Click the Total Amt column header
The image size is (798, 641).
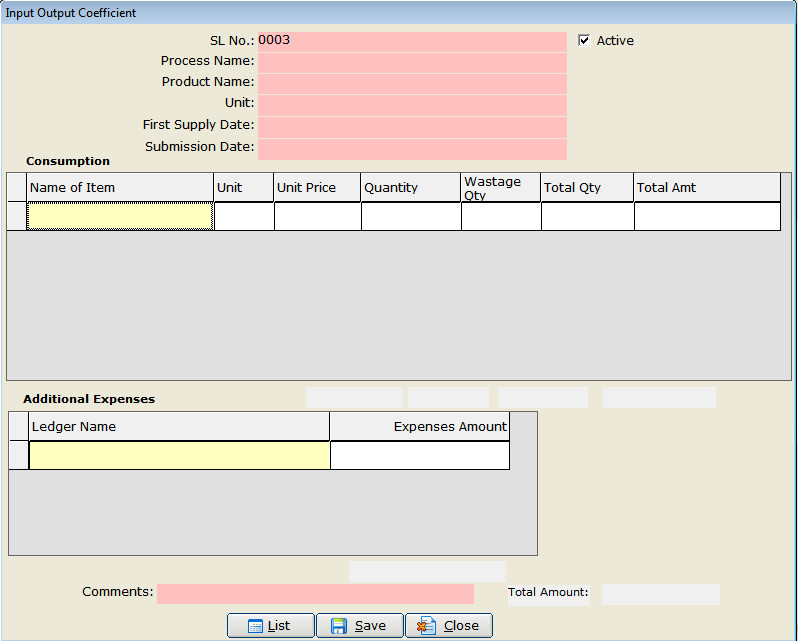707,187
